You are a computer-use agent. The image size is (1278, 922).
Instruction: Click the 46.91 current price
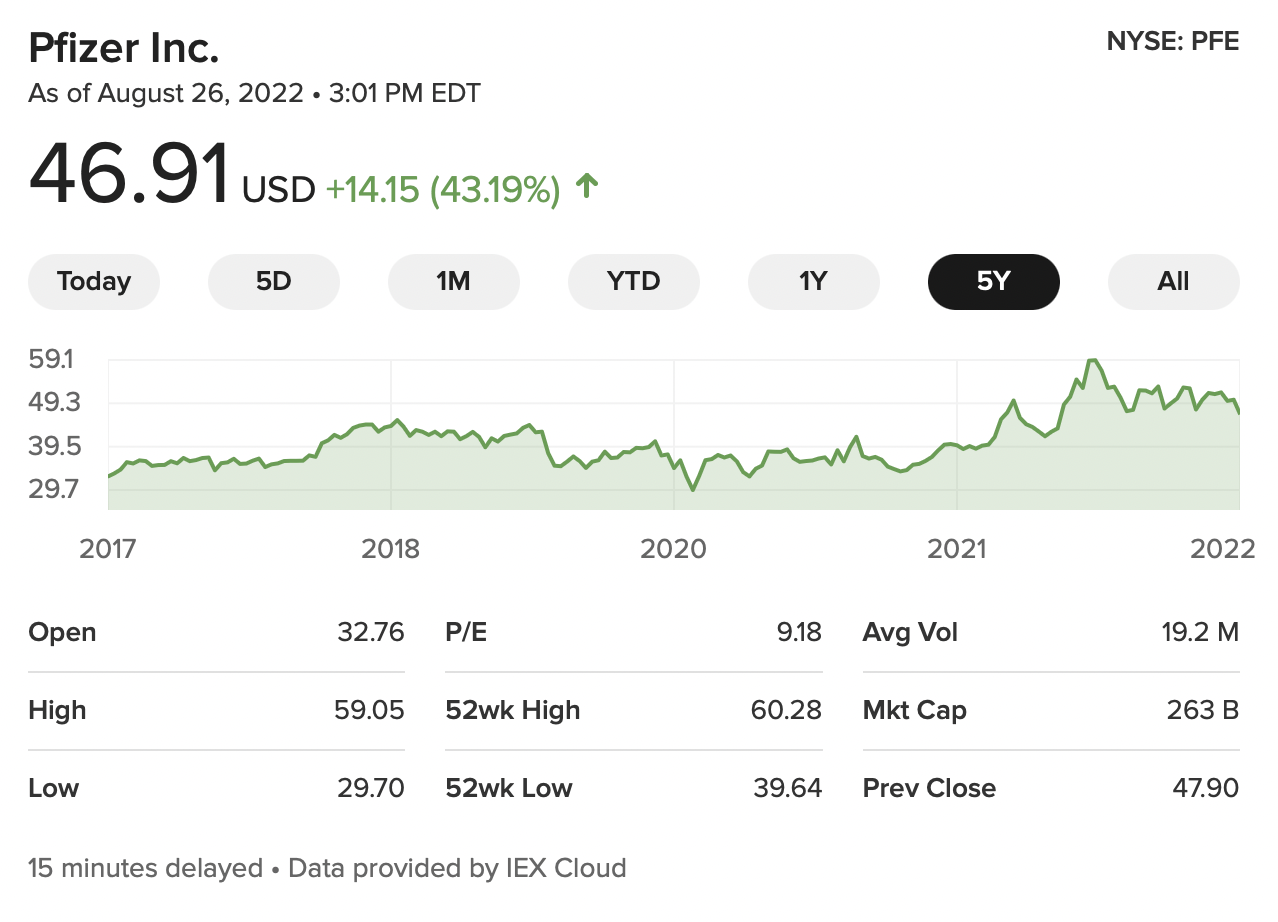pos(128,175)
